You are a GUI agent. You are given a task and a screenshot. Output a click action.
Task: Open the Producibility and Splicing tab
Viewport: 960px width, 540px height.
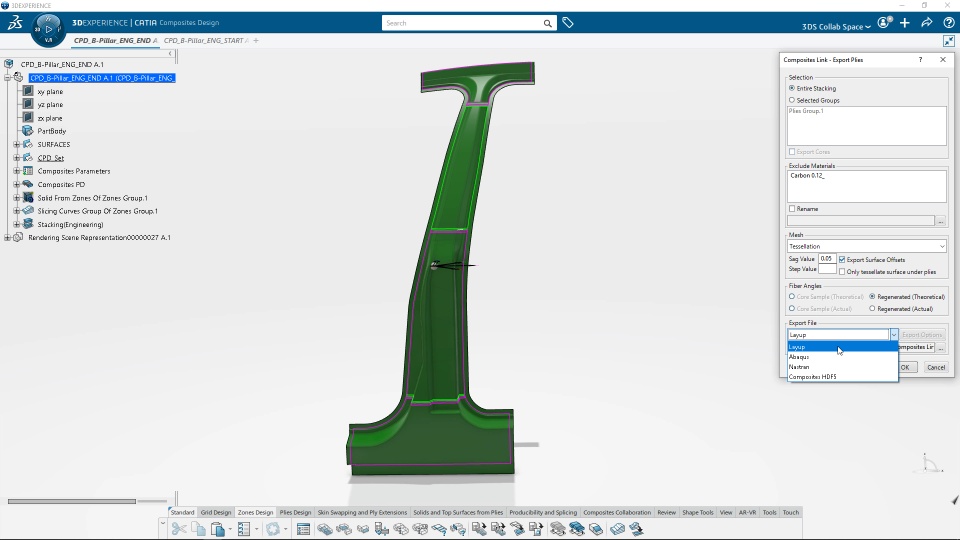click(x=543, y=512)
